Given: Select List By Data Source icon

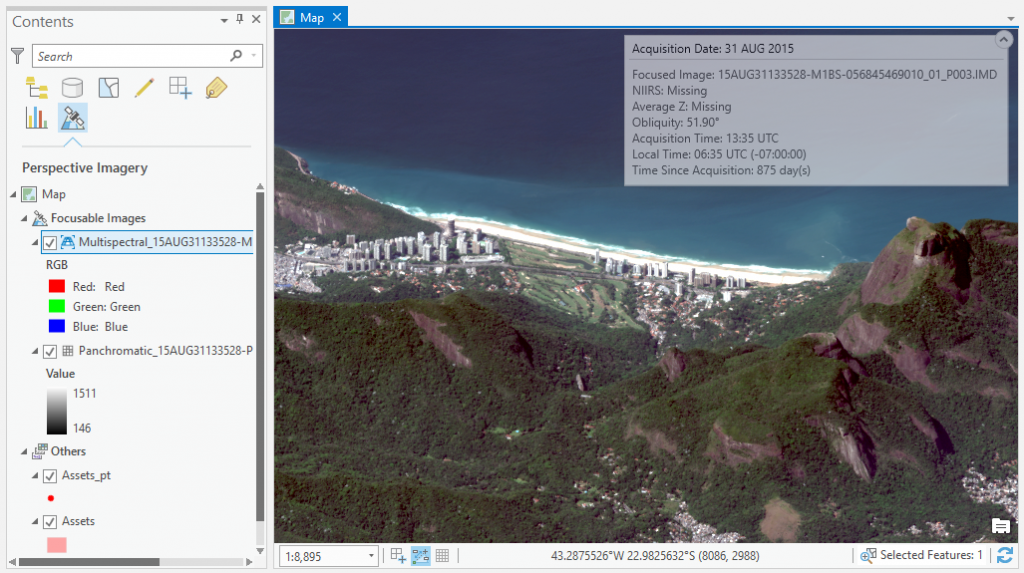Looking at the screenshot, I should [x=72, y=88].
